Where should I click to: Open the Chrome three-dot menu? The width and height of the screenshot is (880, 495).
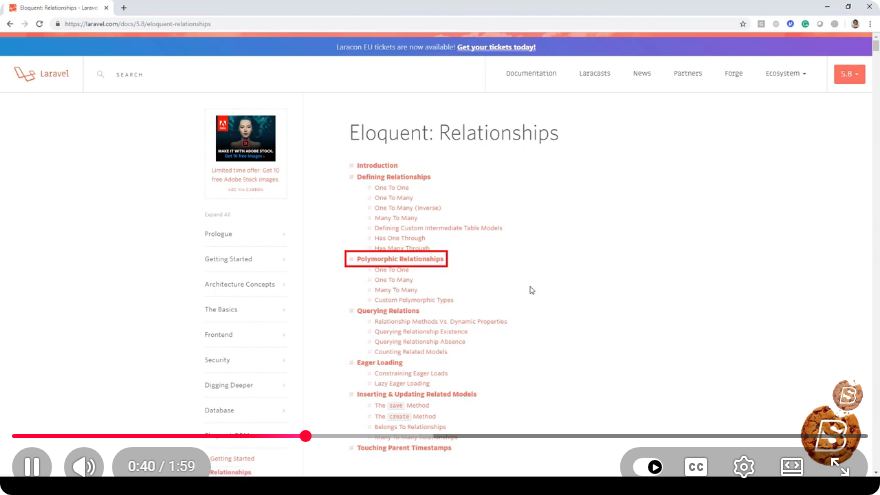point(870,24)
